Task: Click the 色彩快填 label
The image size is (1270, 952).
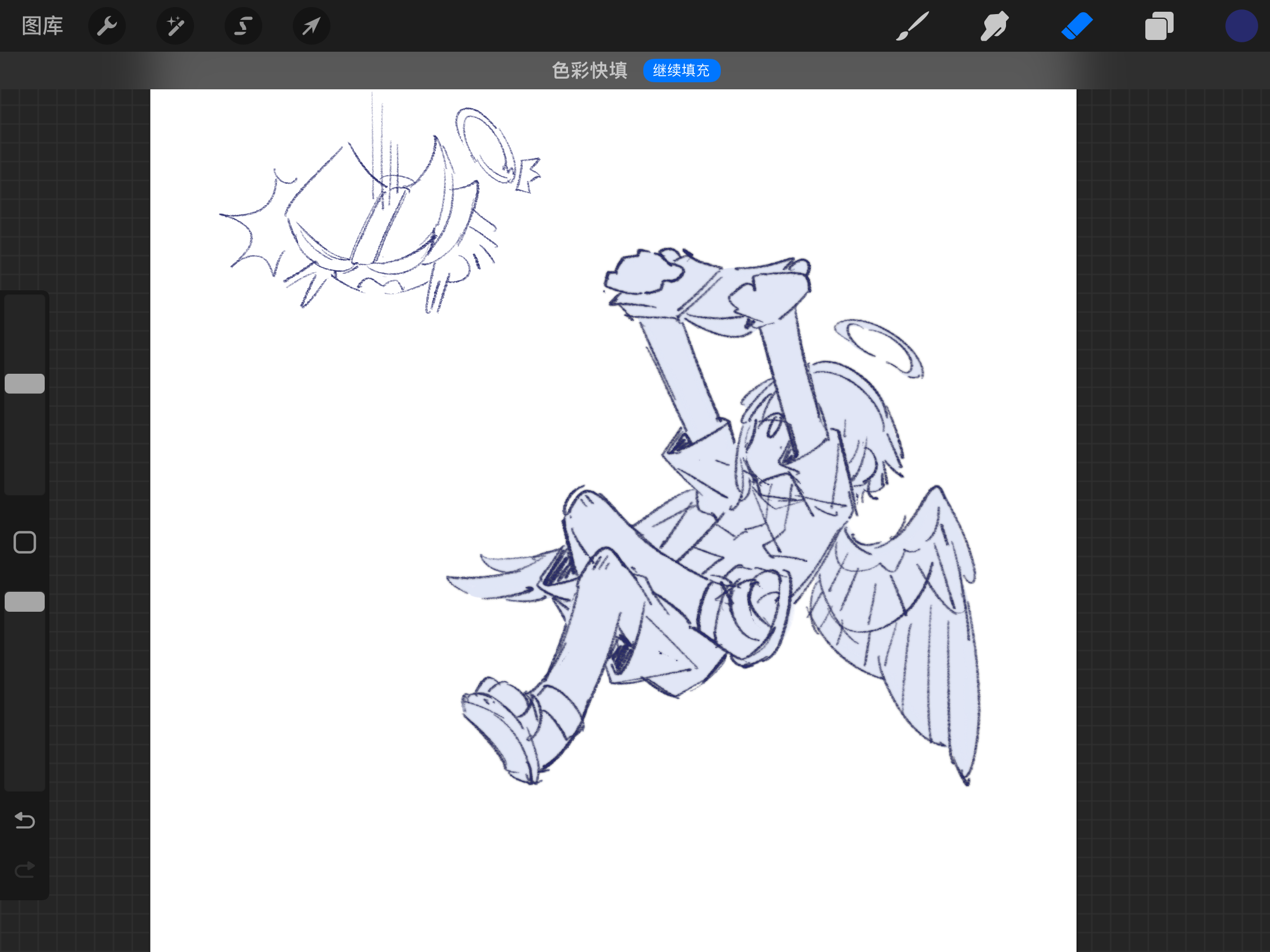Action: pyautogui.click(x=590, y=71)
